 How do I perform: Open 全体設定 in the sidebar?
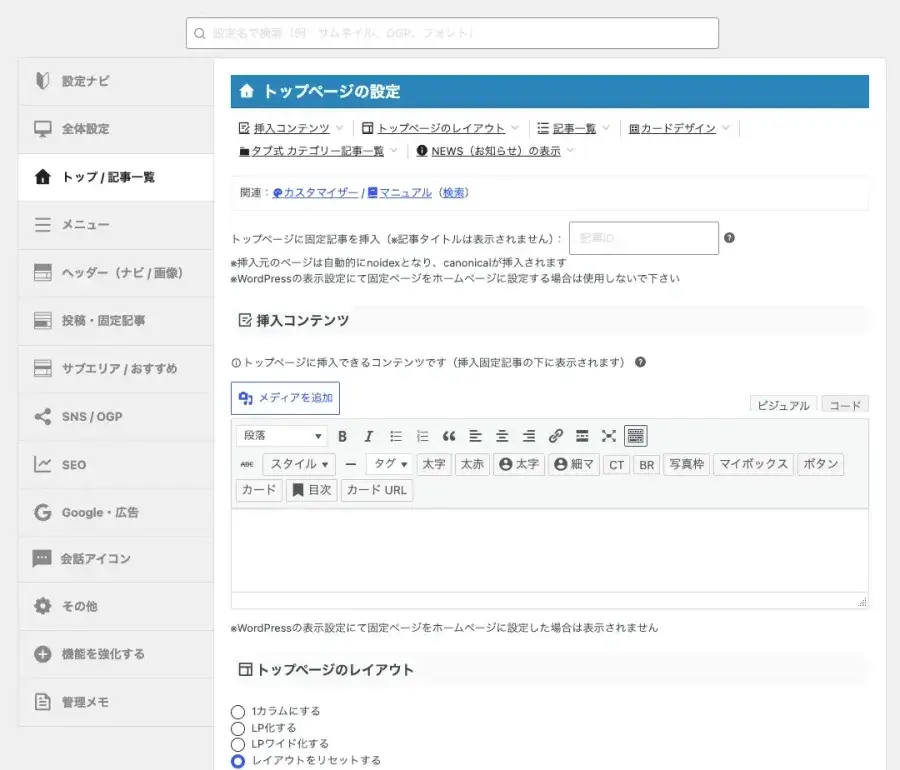click(x=116, y=129)
